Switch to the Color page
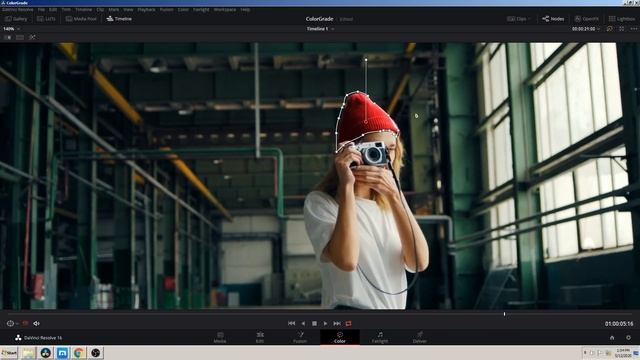 340,337
